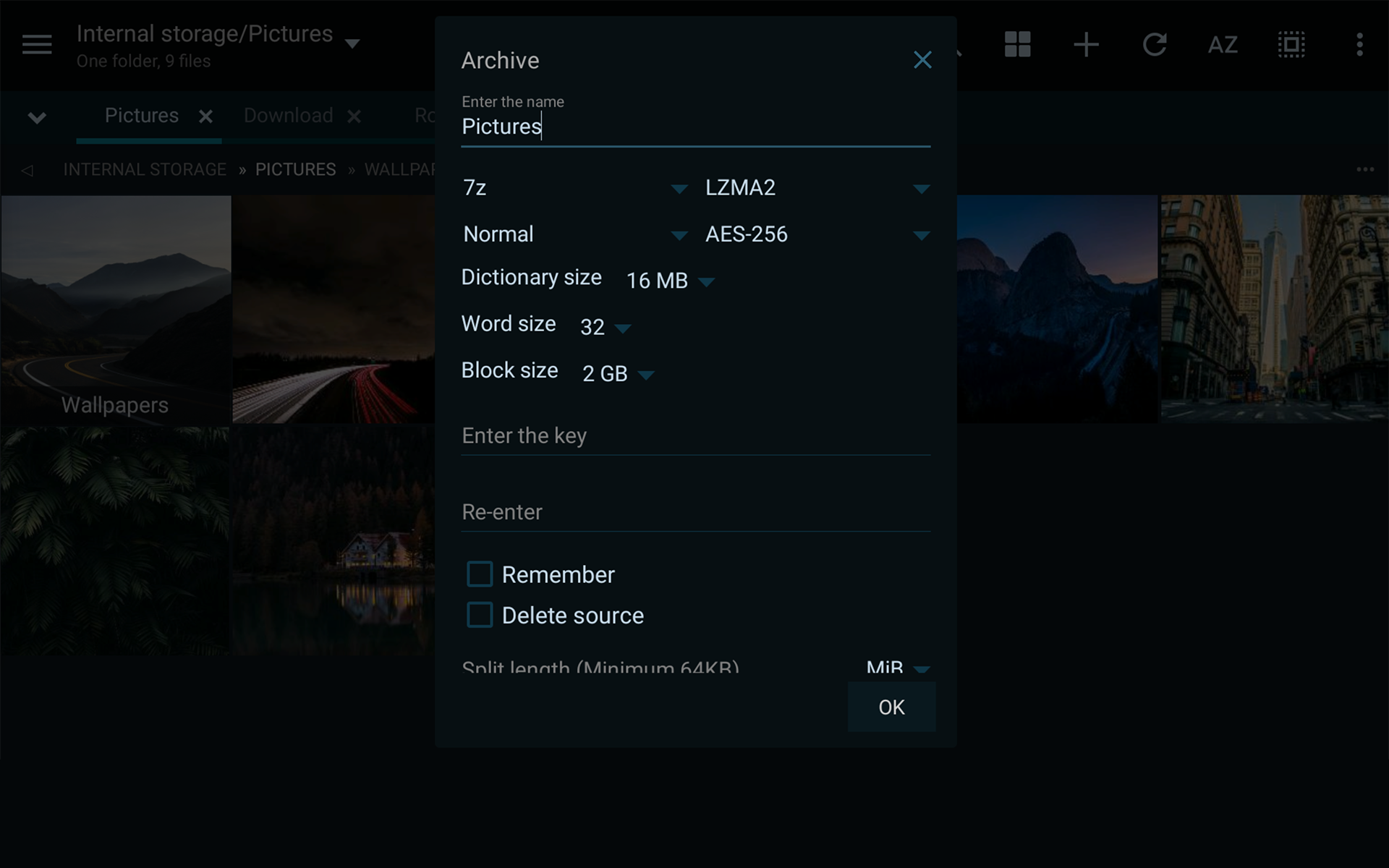Open the breadcrumb bar ellipsis options
This screenshot has height=868, width=1389.
[x=1365, y=169]
